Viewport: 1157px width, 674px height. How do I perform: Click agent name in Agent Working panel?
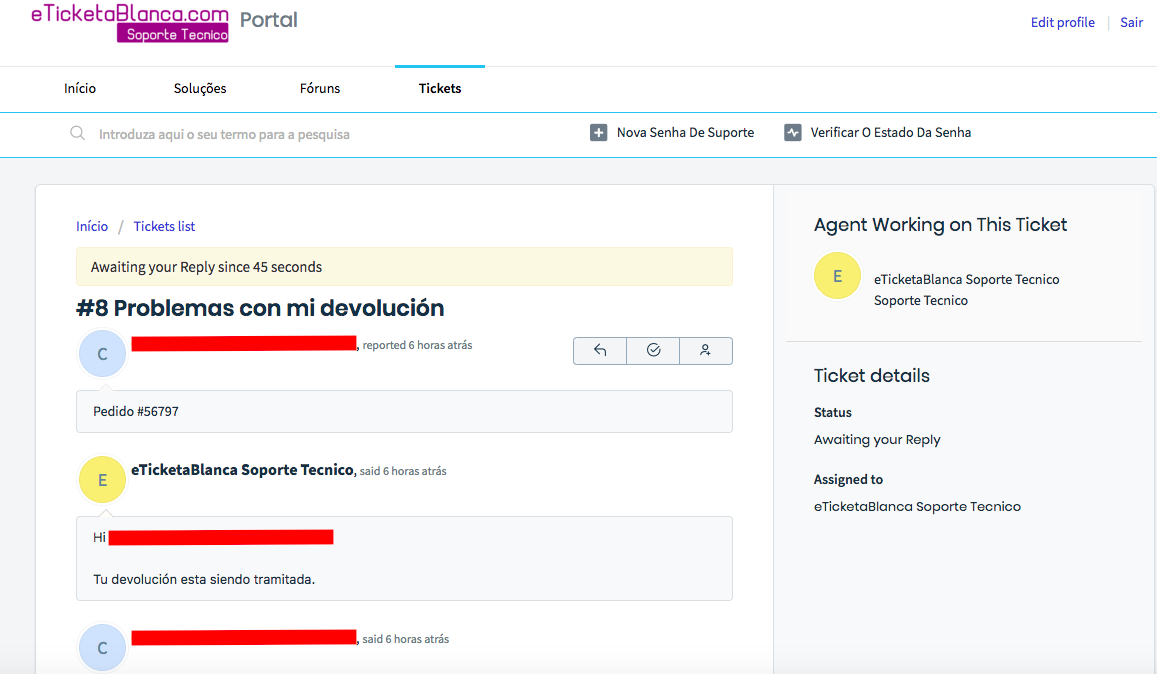(x=967, y=280)
